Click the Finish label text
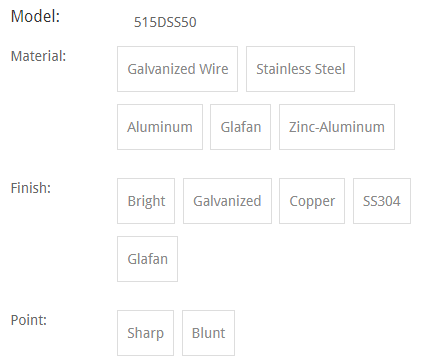This screenshot has width=436, height=364. pos(31,188)
